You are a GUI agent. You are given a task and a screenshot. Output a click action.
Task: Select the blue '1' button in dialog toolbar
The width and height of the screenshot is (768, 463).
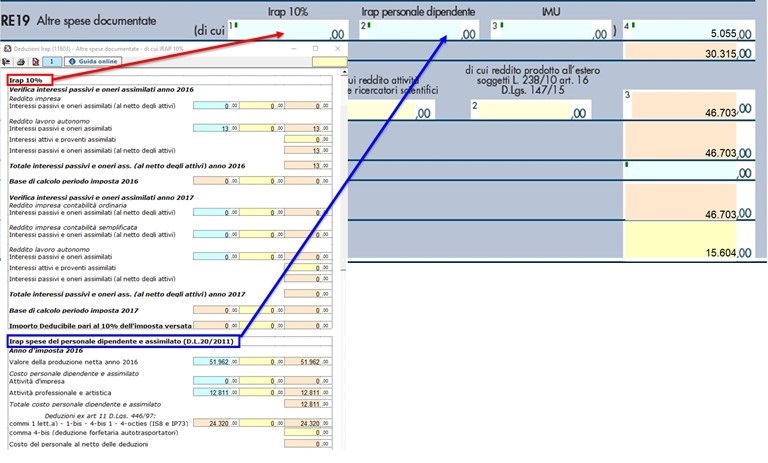52,62
